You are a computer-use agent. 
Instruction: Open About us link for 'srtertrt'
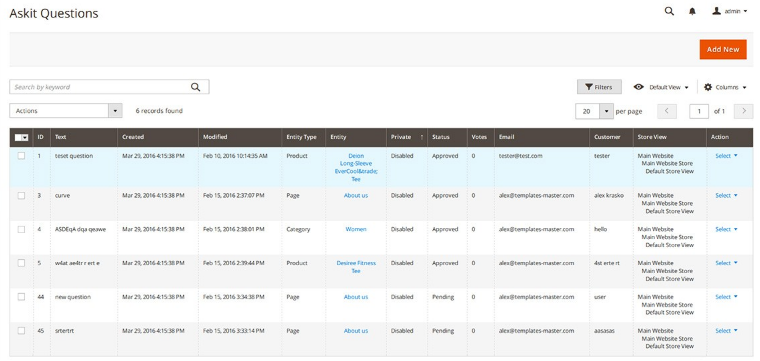pyautogui.click(x=356, y=330)
